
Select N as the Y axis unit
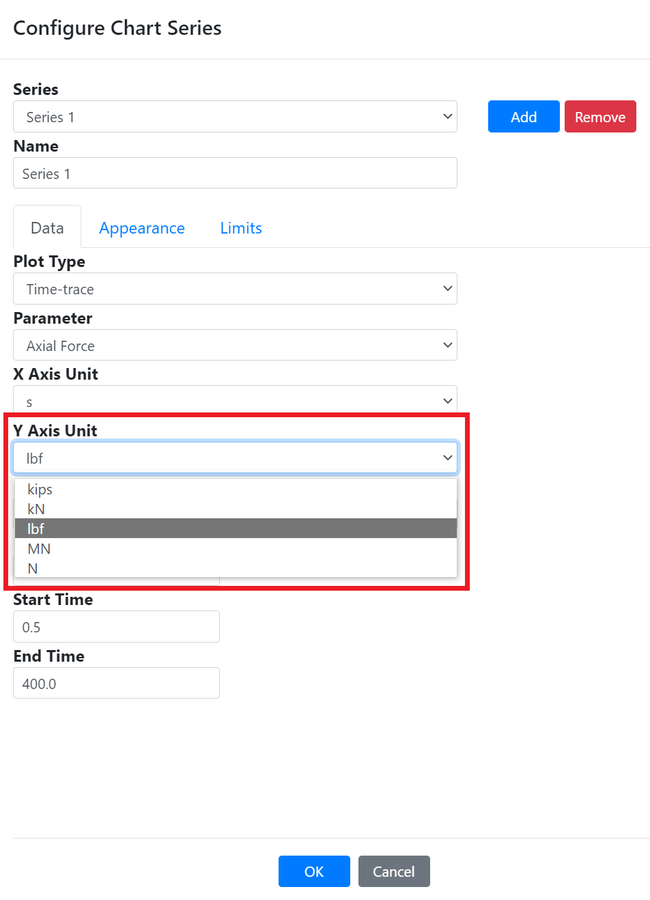235,568
